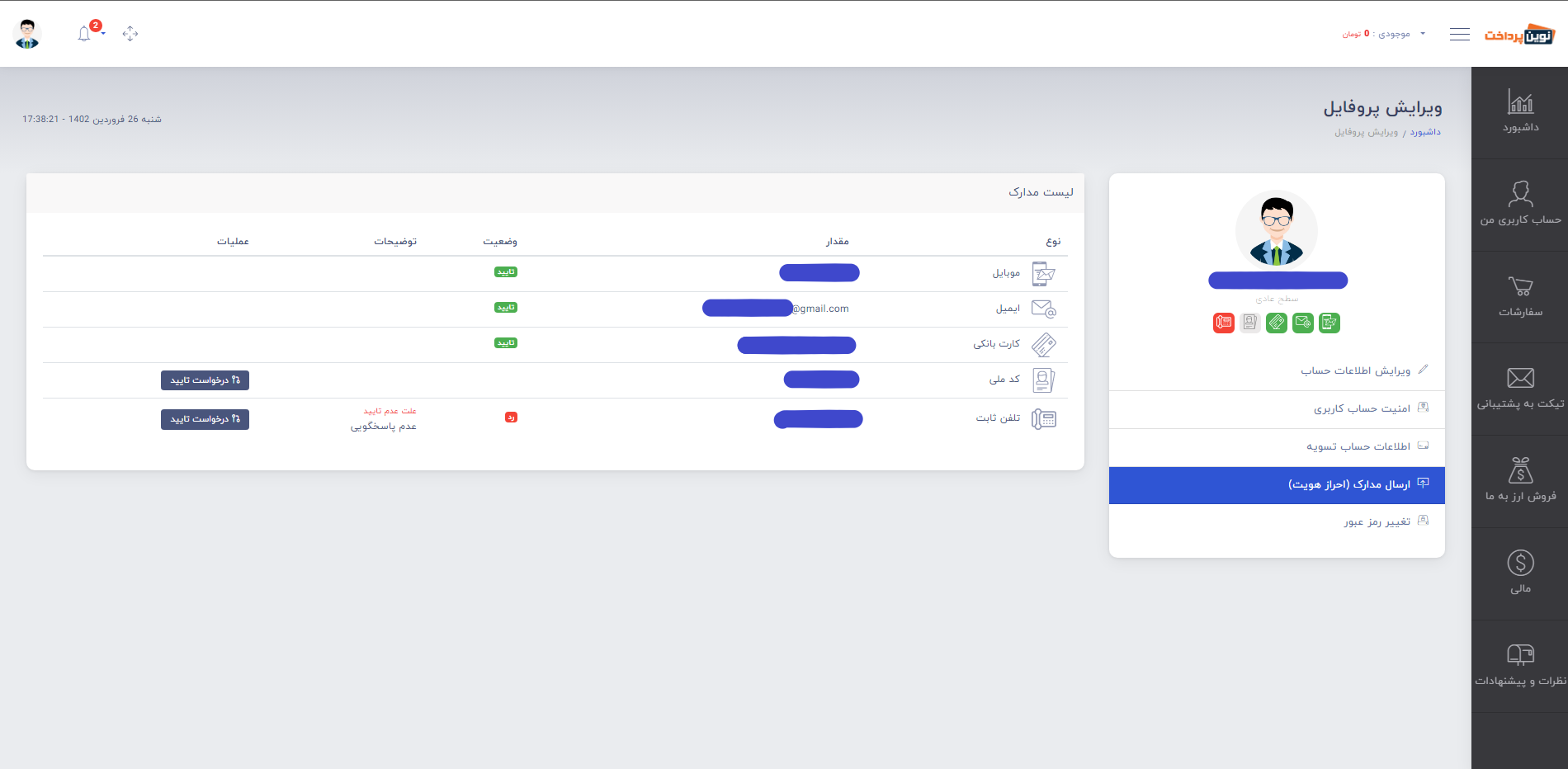Click علت عدم تایید red label
The width and height of the screenshot is (1568, 769).
[390, 411]
